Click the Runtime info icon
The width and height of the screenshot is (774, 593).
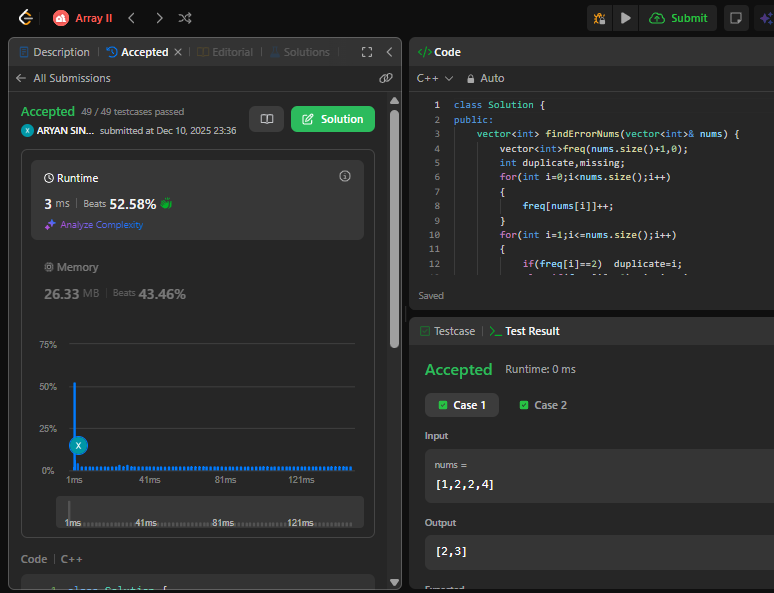(345, 176)
